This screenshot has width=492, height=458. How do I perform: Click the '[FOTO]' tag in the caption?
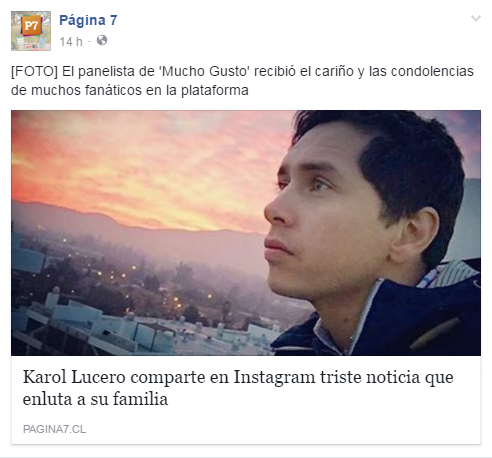click(x=34, y=72)
